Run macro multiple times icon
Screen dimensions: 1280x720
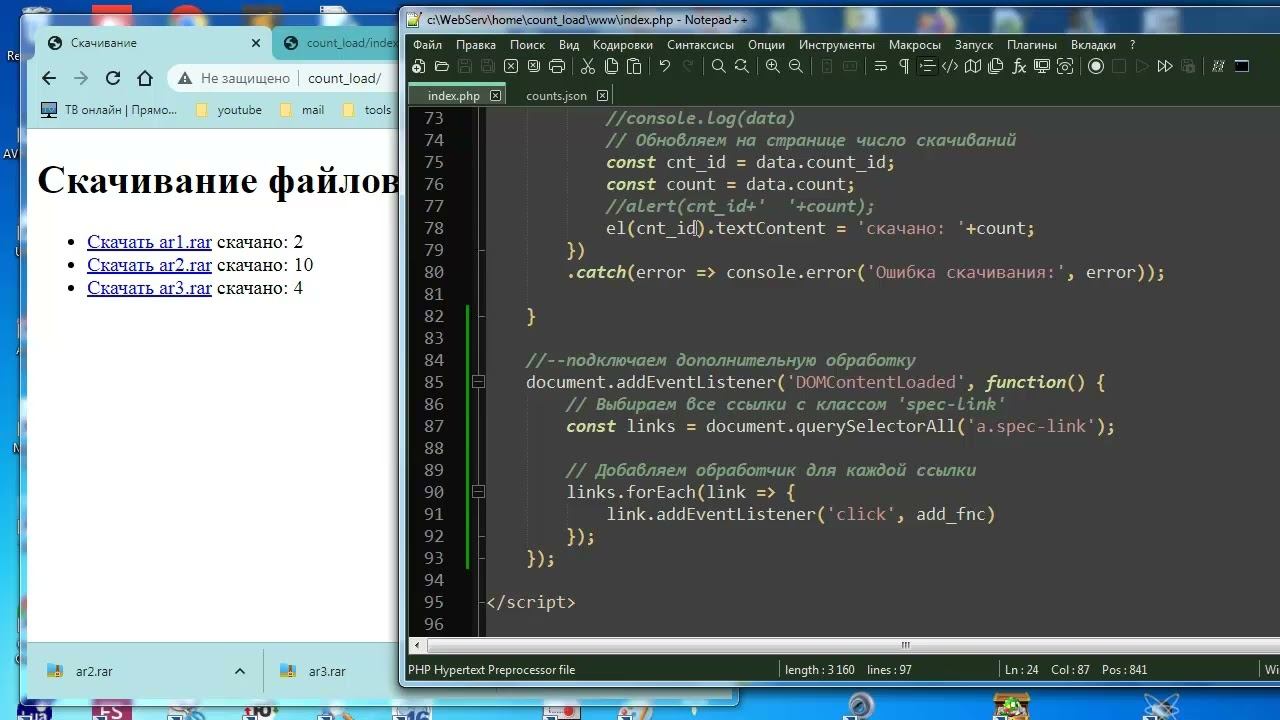(x=1165, y=66)
